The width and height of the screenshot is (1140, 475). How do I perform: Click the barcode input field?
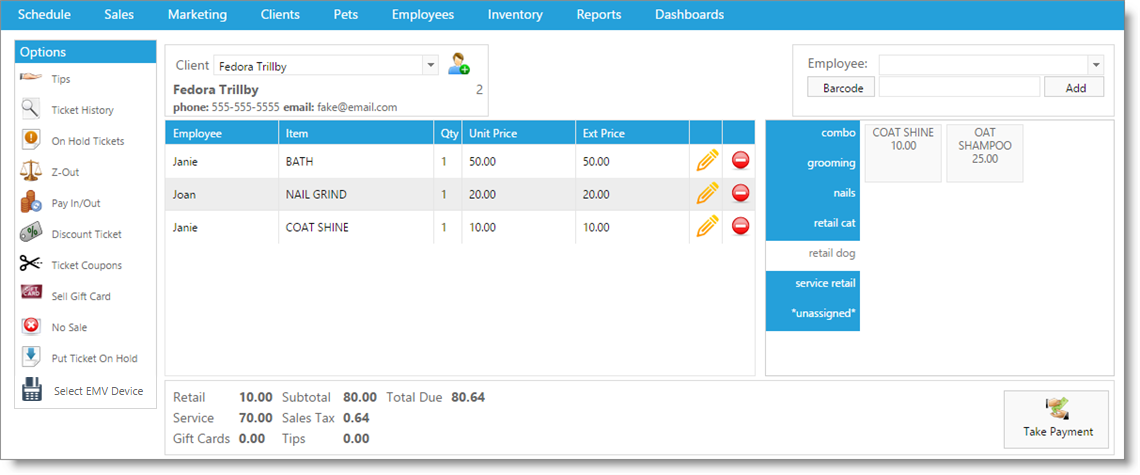pos(959,87)
